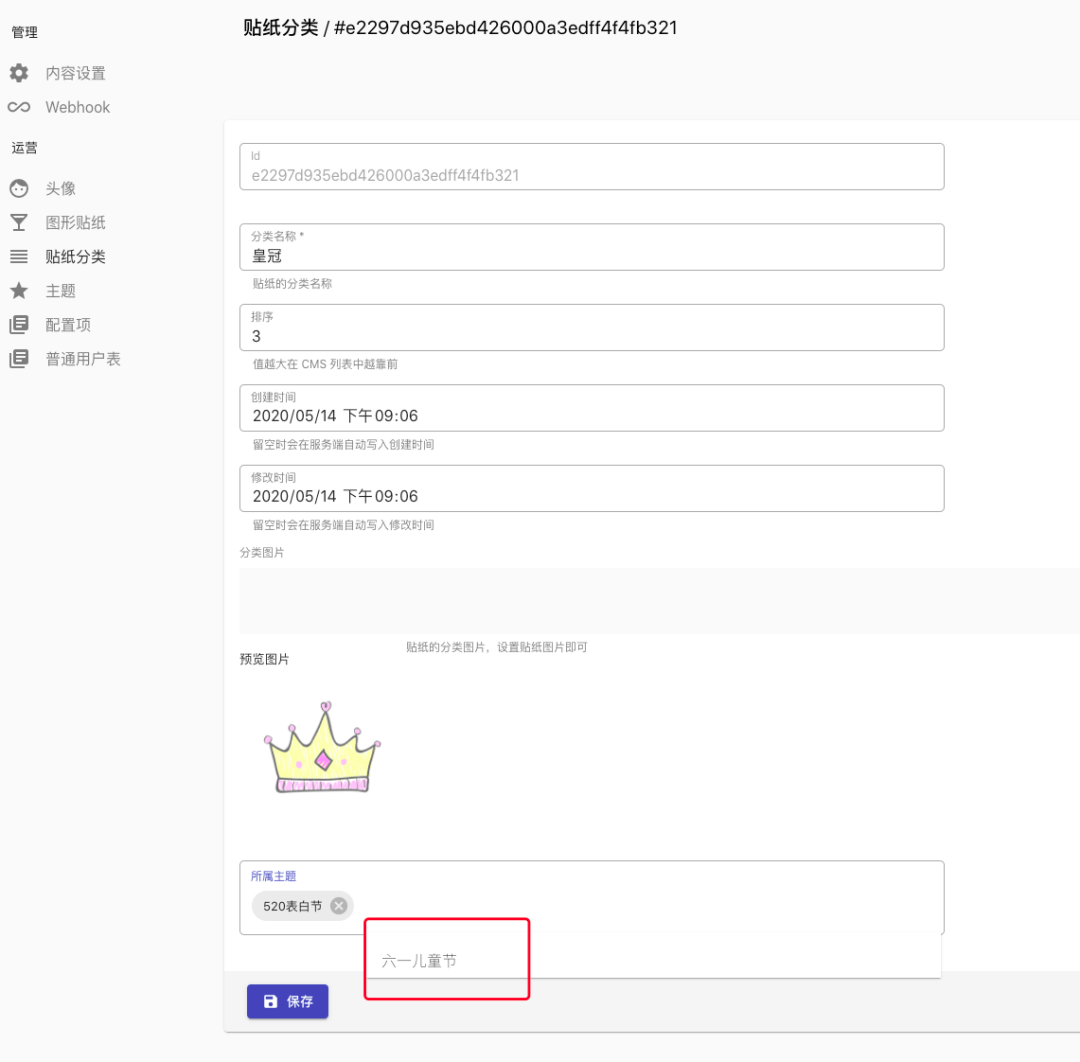This screenshot has height=1062, width=1080.
Task: Open 图形贴纸 from the sidebar
Action: pyautogui.click(x=75, y=222)
